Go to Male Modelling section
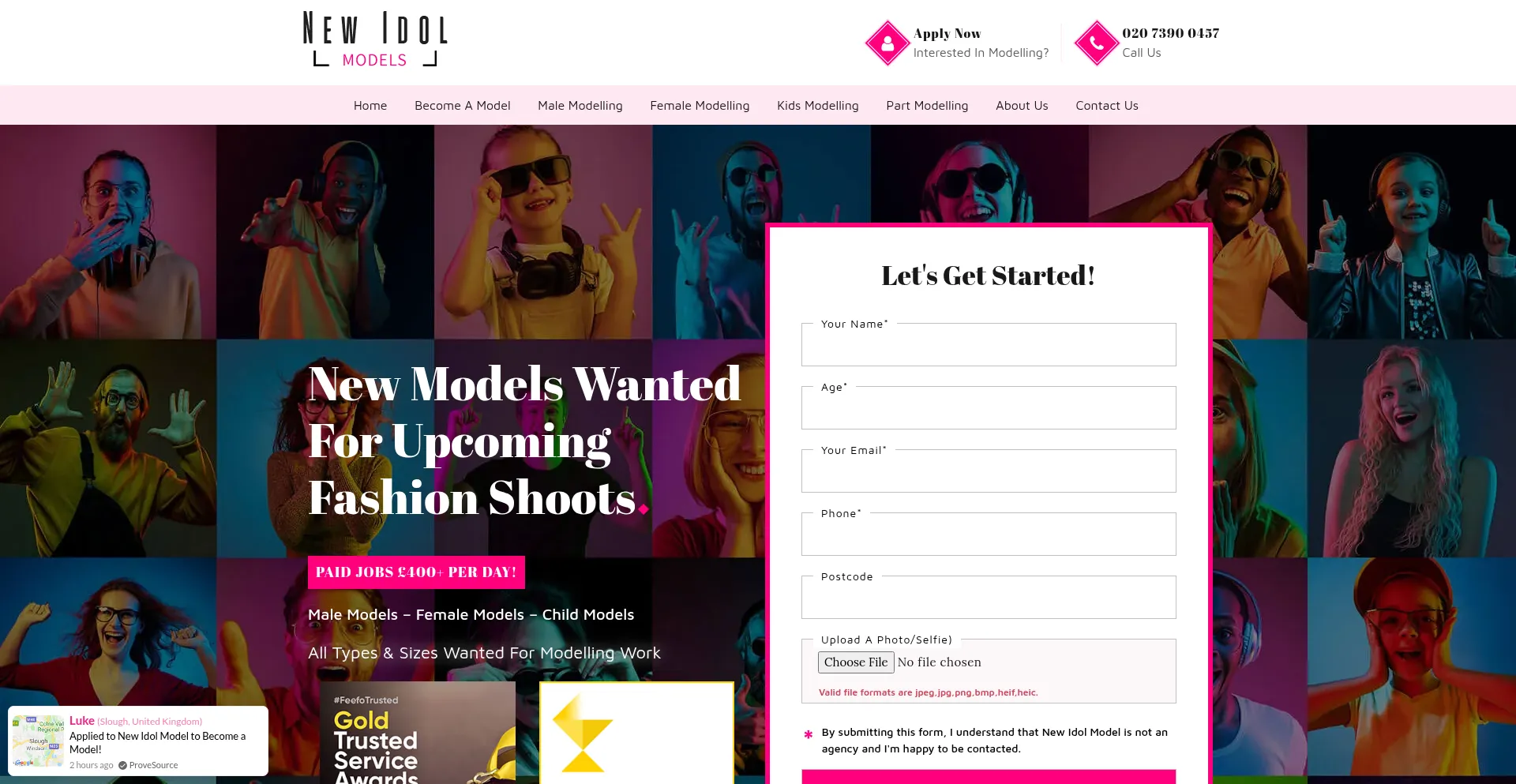This screenshot has height=784, width=1516. tap(580, 105)
